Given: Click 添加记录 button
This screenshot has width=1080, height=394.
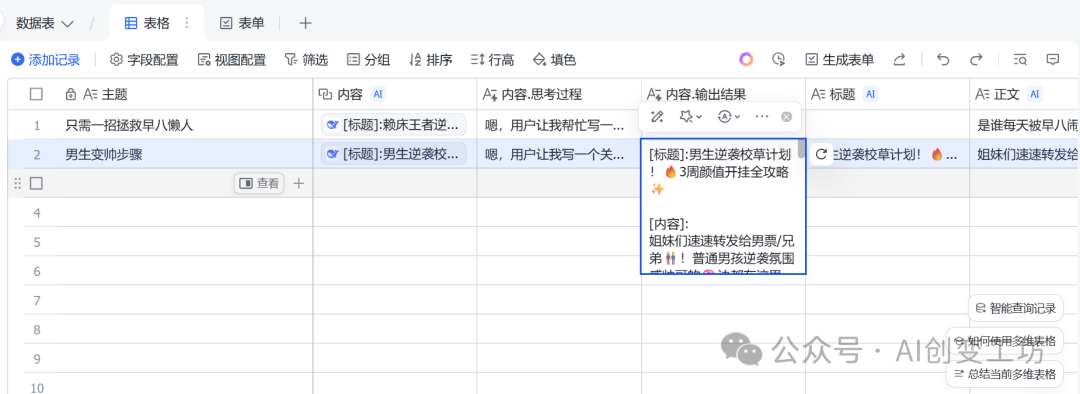Looking at the screenshot, I should [x=45, y=60].
